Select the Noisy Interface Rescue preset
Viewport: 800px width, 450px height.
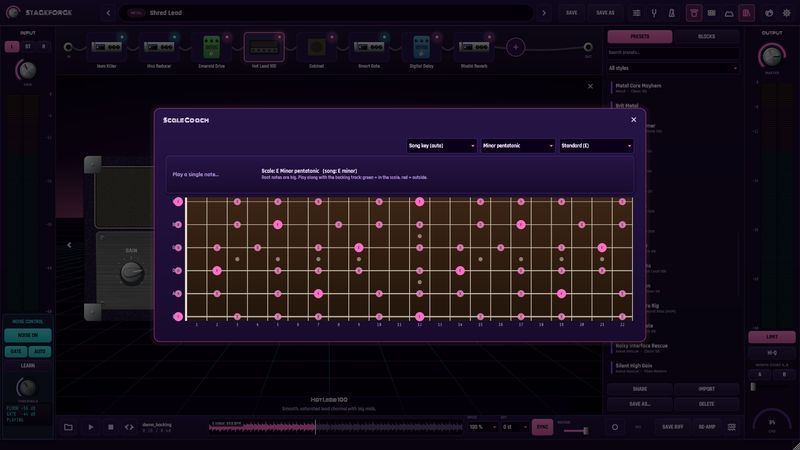point(673,348)
